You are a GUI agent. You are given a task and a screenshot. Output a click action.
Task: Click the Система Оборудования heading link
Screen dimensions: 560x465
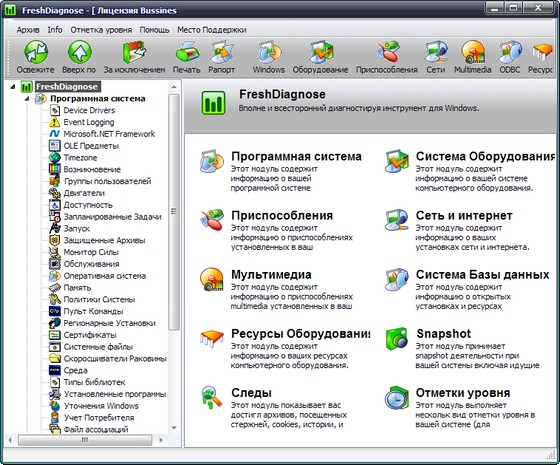(x=485, y=156)
